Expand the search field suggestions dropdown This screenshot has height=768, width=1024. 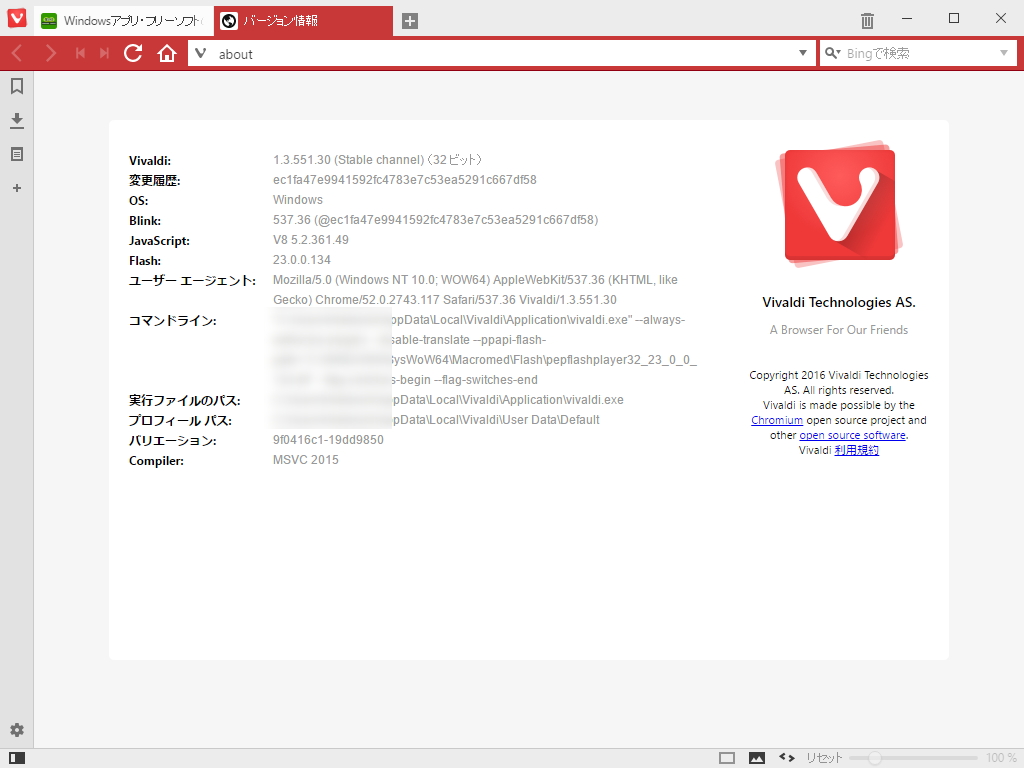(1004, 53)
